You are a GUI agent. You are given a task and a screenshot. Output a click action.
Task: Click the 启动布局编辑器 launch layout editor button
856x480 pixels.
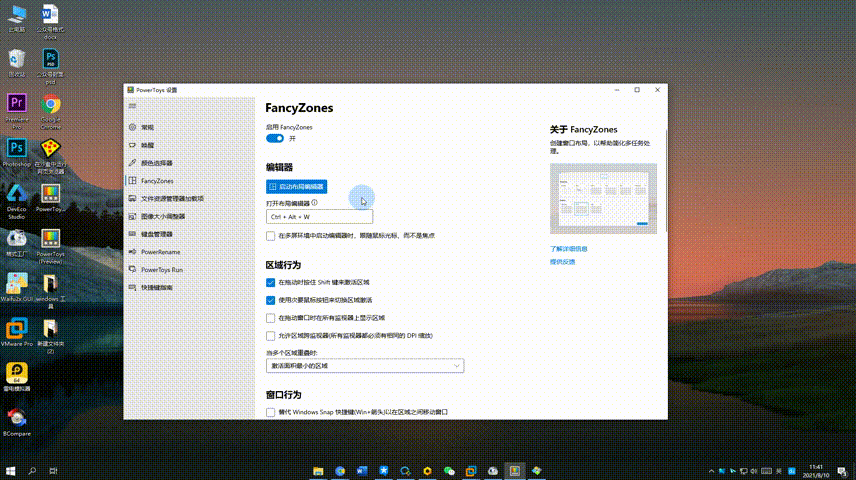tap(296, 187)
